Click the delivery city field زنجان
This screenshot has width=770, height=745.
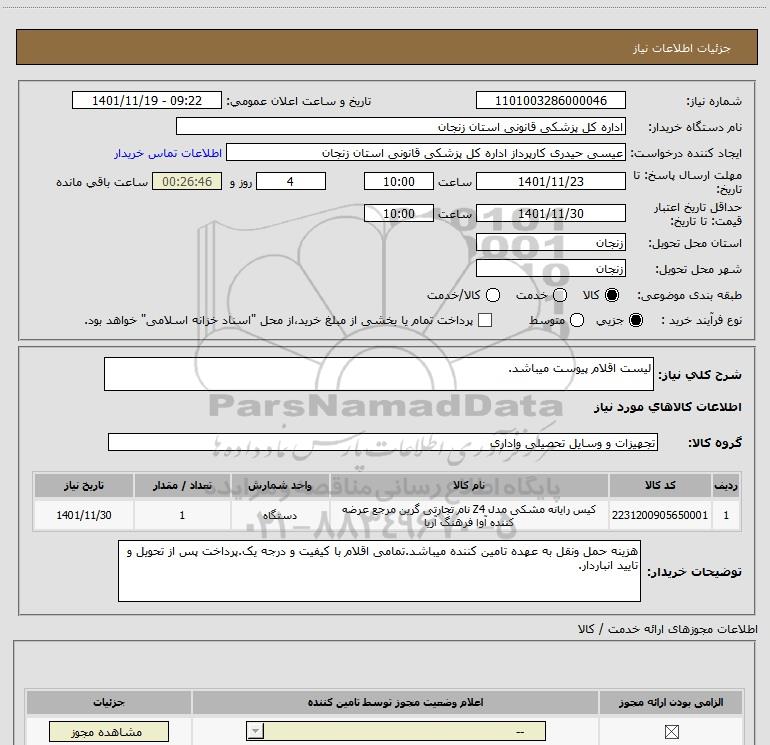[x=550, y=268]
